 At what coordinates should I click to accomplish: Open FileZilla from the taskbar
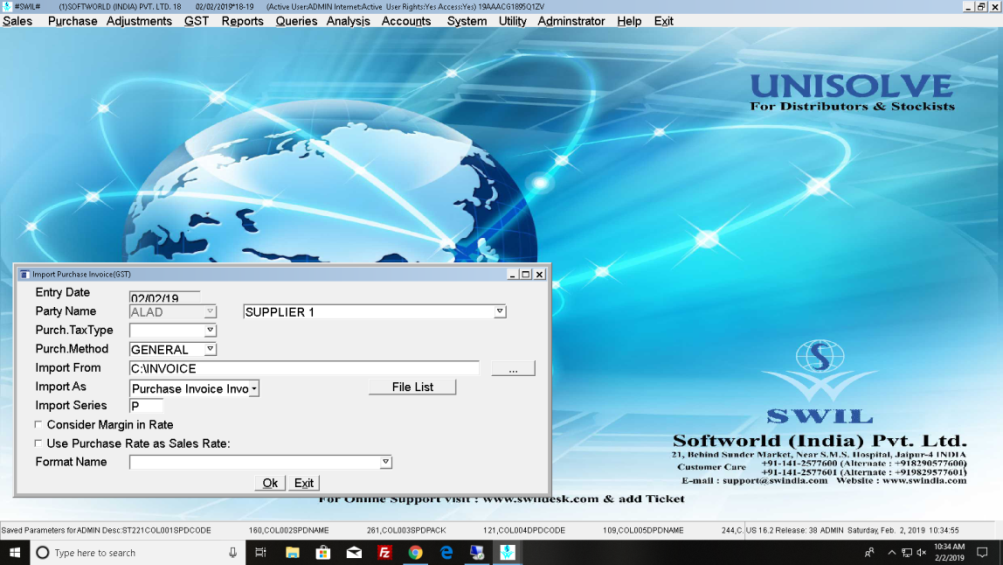coord(384,553)
